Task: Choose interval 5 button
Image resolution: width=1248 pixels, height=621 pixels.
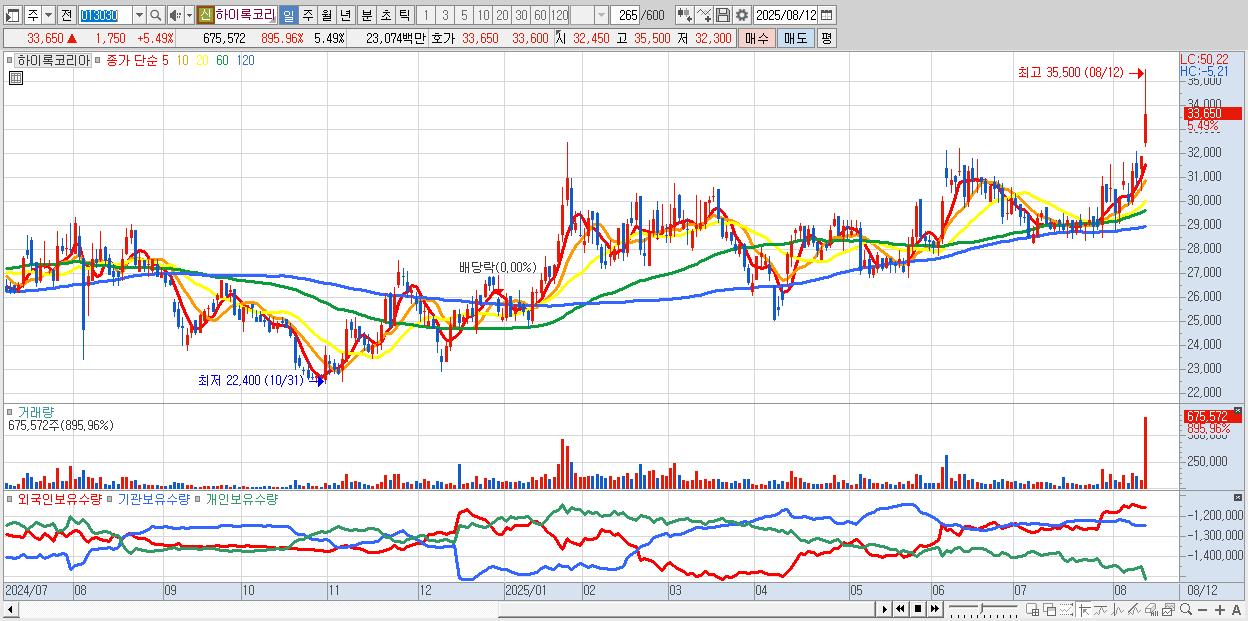Action: (464, 15)
